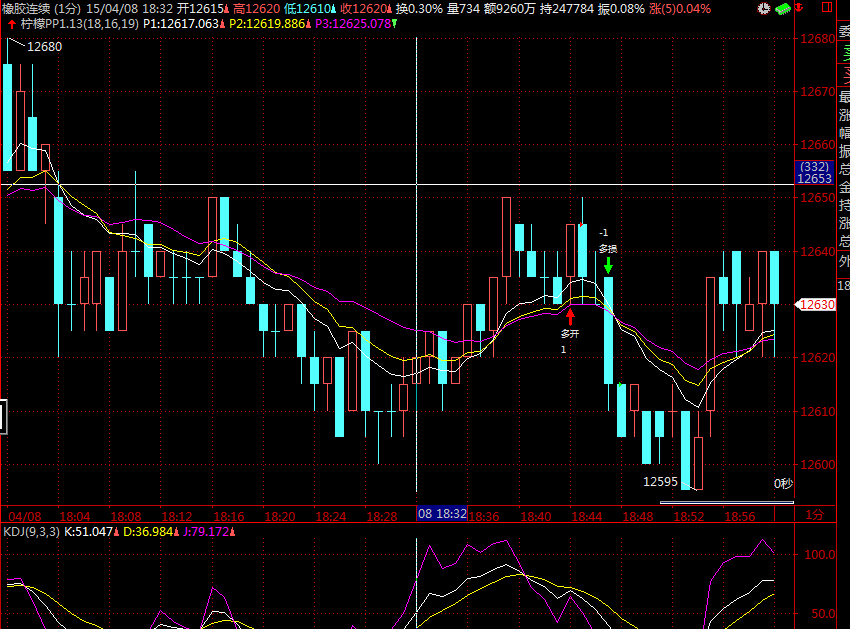This screenshot has width=850, height=629.
Task: Click the red 多开 buy signal arrow
Action: point(570,316)
